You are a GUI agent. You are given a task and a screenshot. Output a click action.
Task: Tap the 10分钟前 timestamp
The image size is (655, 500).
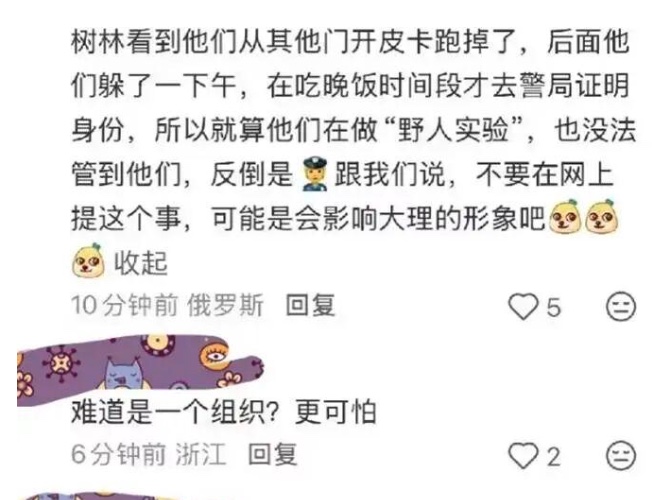pyautogui.click(x=124, y=305)
